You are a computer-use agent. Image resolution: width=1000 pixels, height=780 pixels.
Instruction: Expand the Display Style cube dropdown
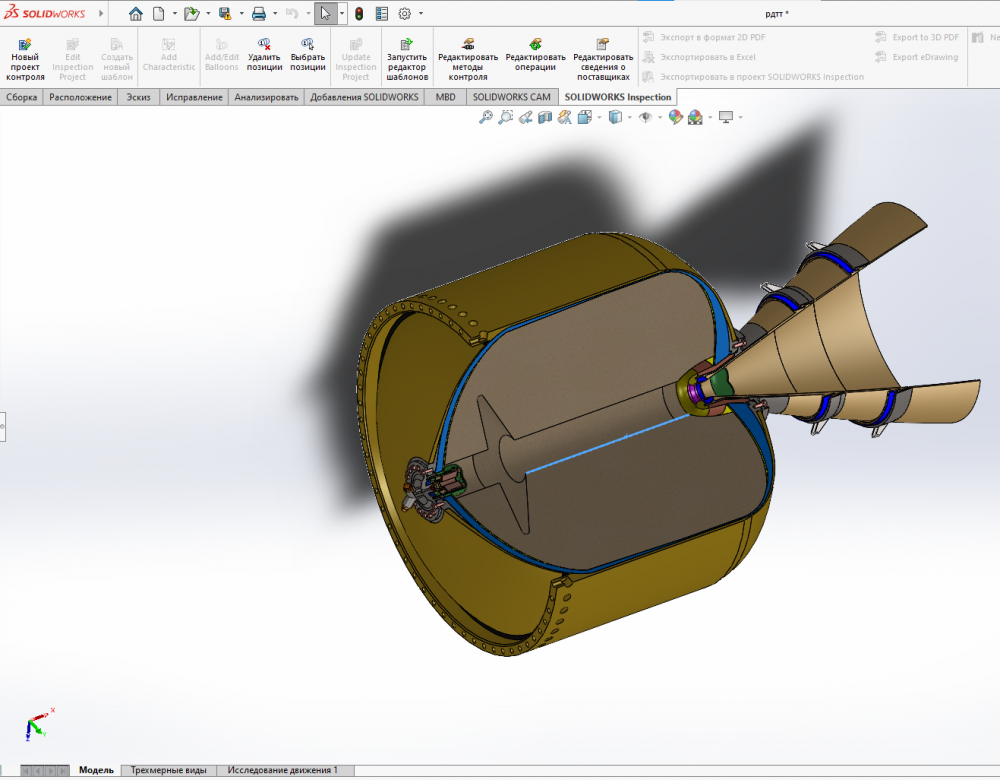(x=629, y=118)
